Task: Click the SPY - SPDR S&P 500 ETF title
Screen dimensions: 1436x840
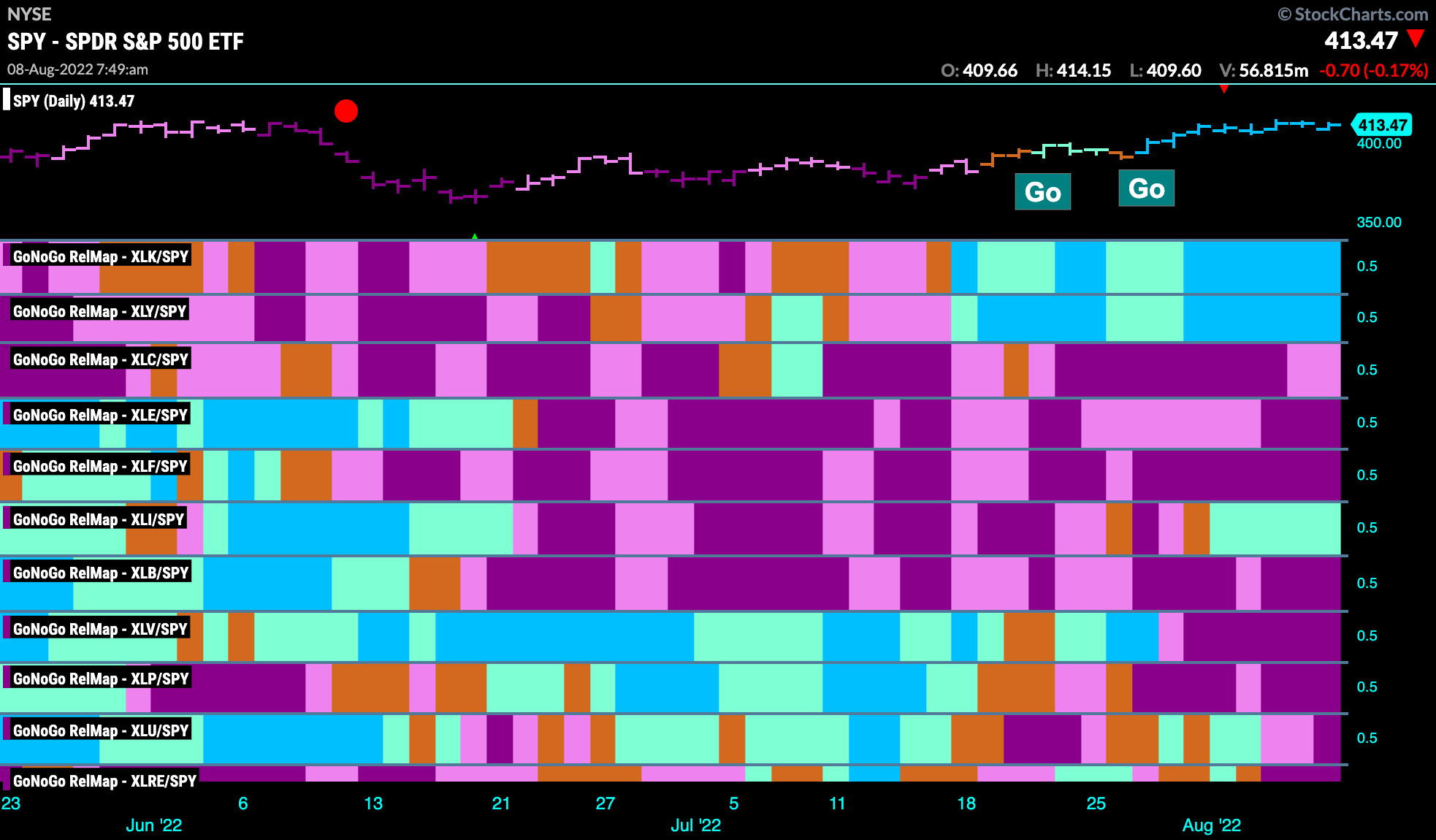Action: coord(126,42)
